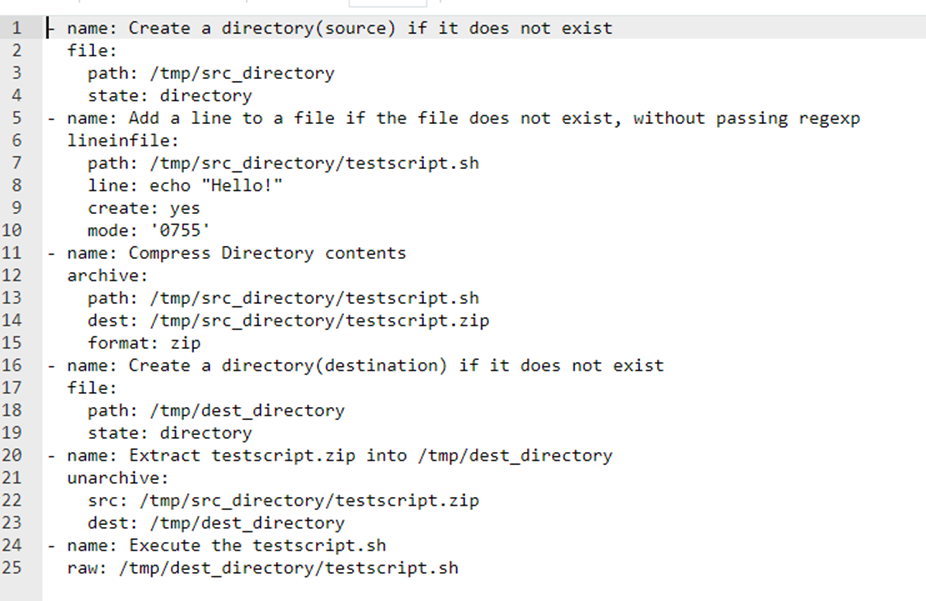Click 'Execute the testscript.sh' task name
Image resolution: width=926 pixels, height=601 pixels.
257,545
